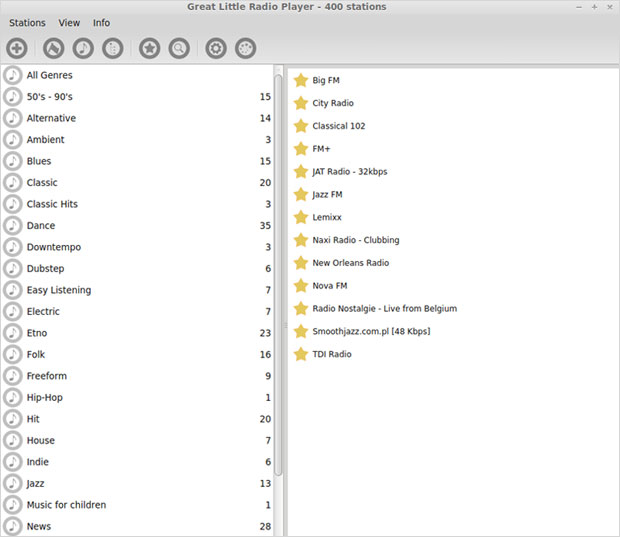Click note icon beside Dubstep
The height and width of the screenshot is (537, 620).
(13, 268)
